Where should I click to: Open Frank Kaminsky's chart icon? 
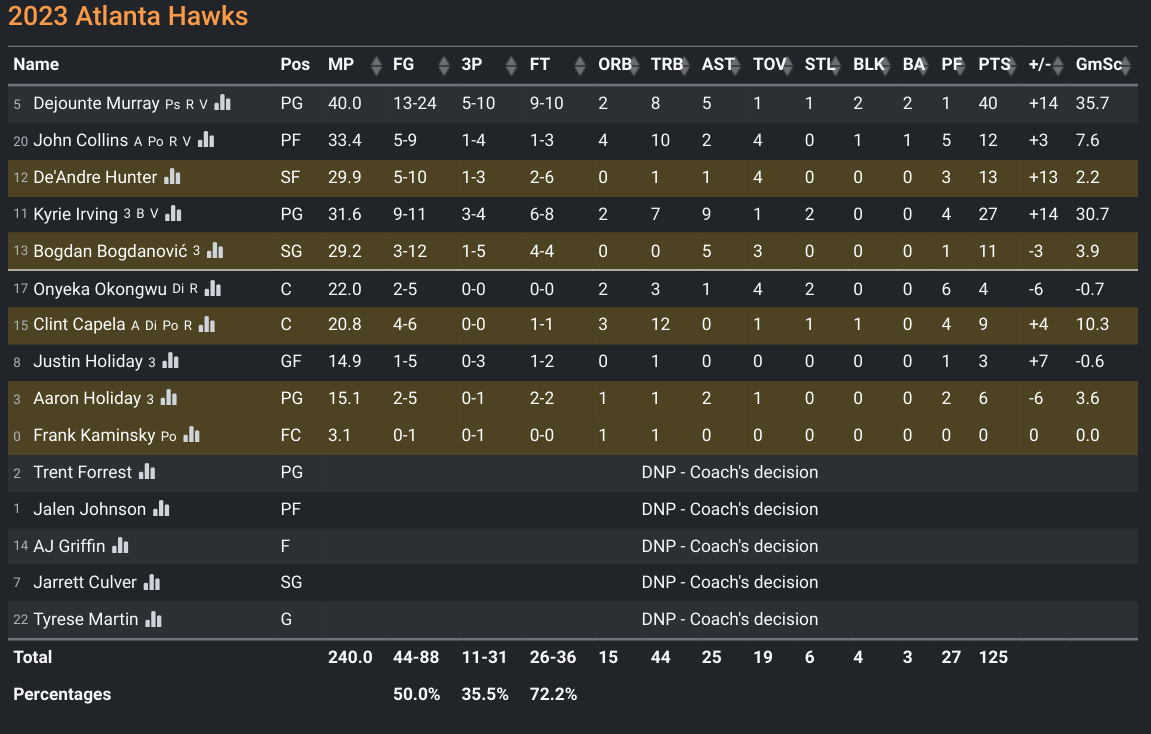pyautogui.click(x=192, y=435)
